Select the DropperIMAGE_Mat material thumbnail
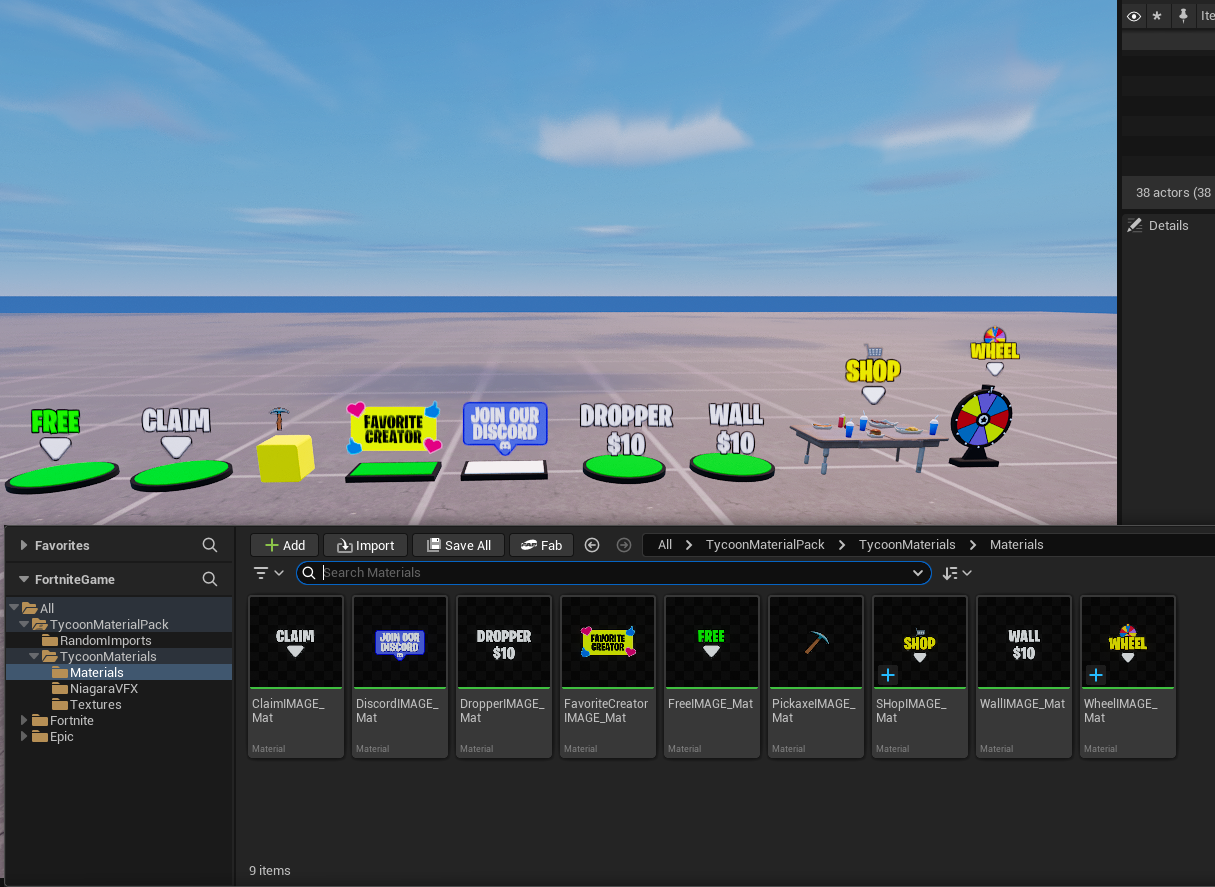Screen dimensions: 1215x887 pyautogui.click(x=504, y=642)
